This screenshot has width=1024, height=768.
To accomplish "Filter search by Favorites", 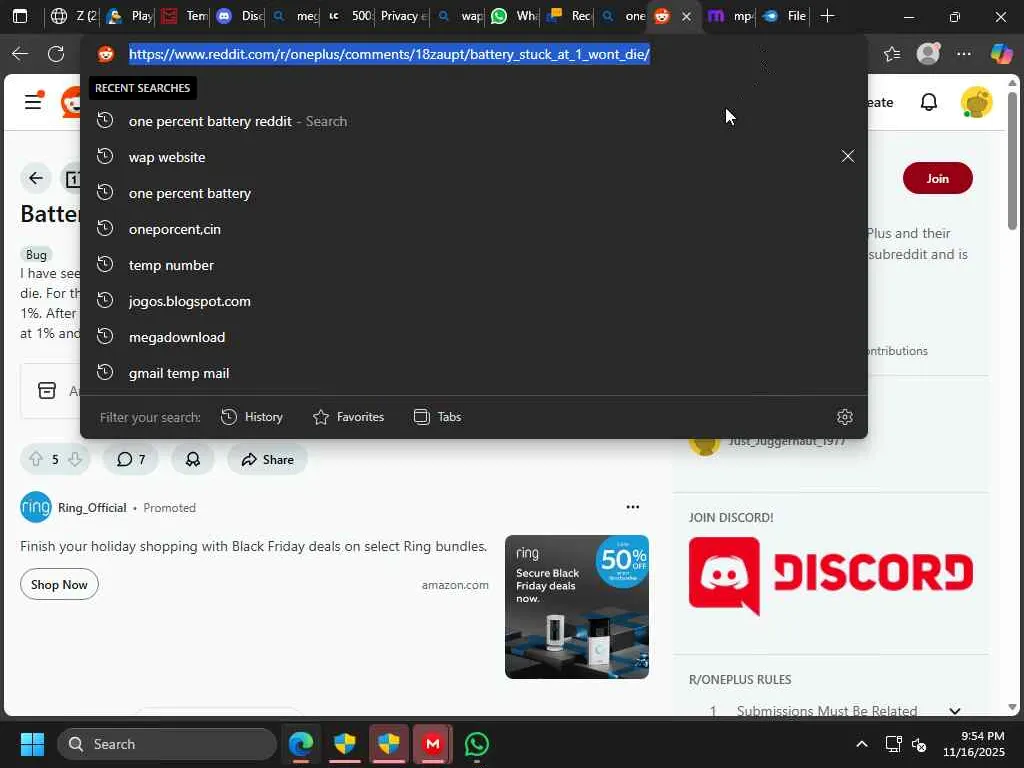I will [348, 417].
